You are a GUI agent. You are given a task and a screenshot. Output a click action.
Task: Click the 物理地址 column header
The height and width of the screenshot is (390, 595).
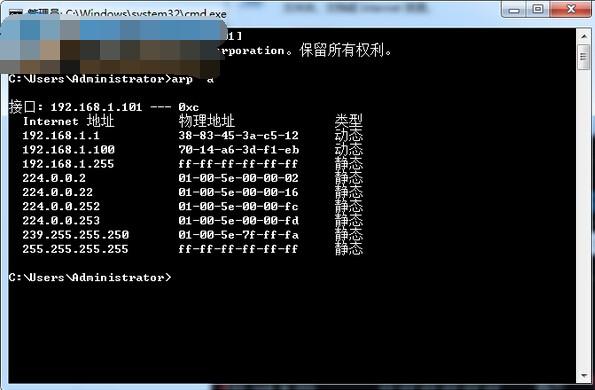click(206, 121)
